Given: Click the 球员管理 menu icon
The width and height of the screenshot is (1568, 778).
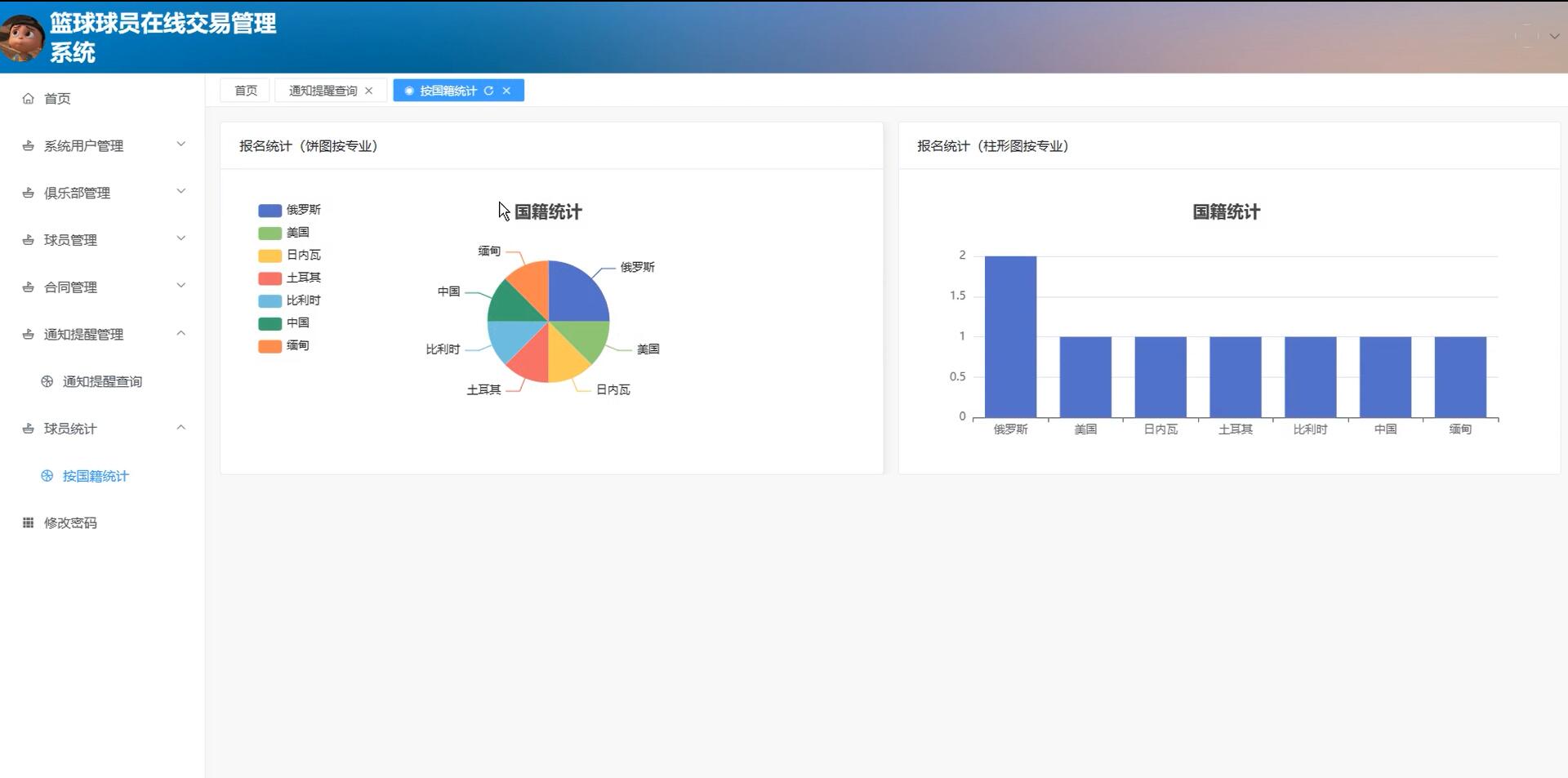Looking at the screenshot, I should [x=28, y=240].
